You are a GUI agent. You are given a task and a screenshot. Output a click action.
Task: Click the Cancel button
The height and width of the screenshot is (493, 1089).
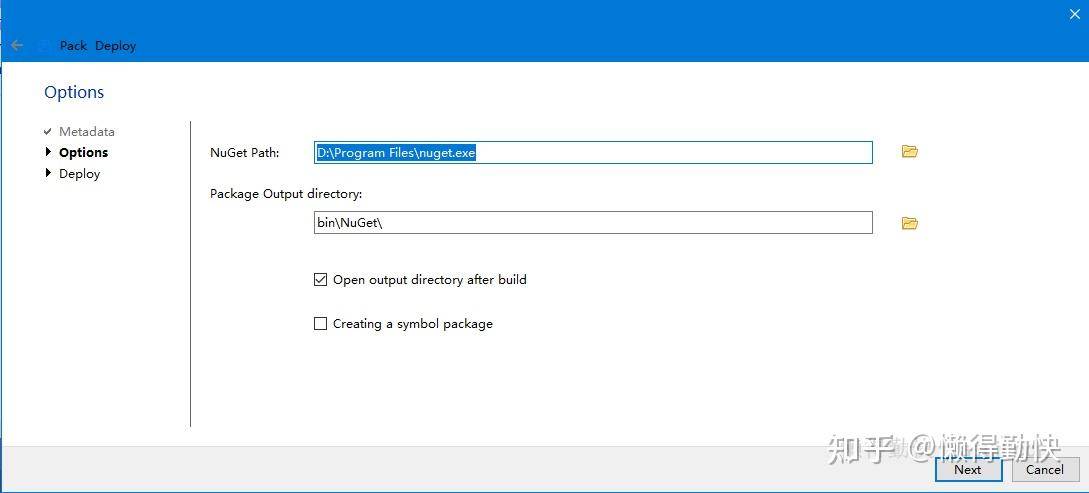pos(1045,469)
